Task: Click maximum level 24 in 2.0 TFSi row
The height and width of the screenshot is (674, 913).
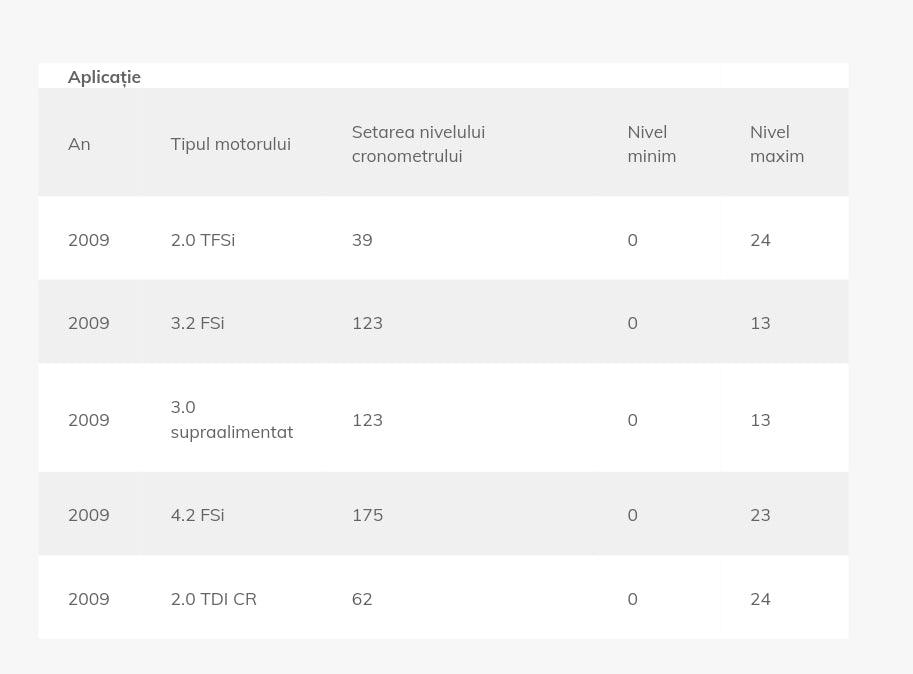Action: tap(760, 240)
